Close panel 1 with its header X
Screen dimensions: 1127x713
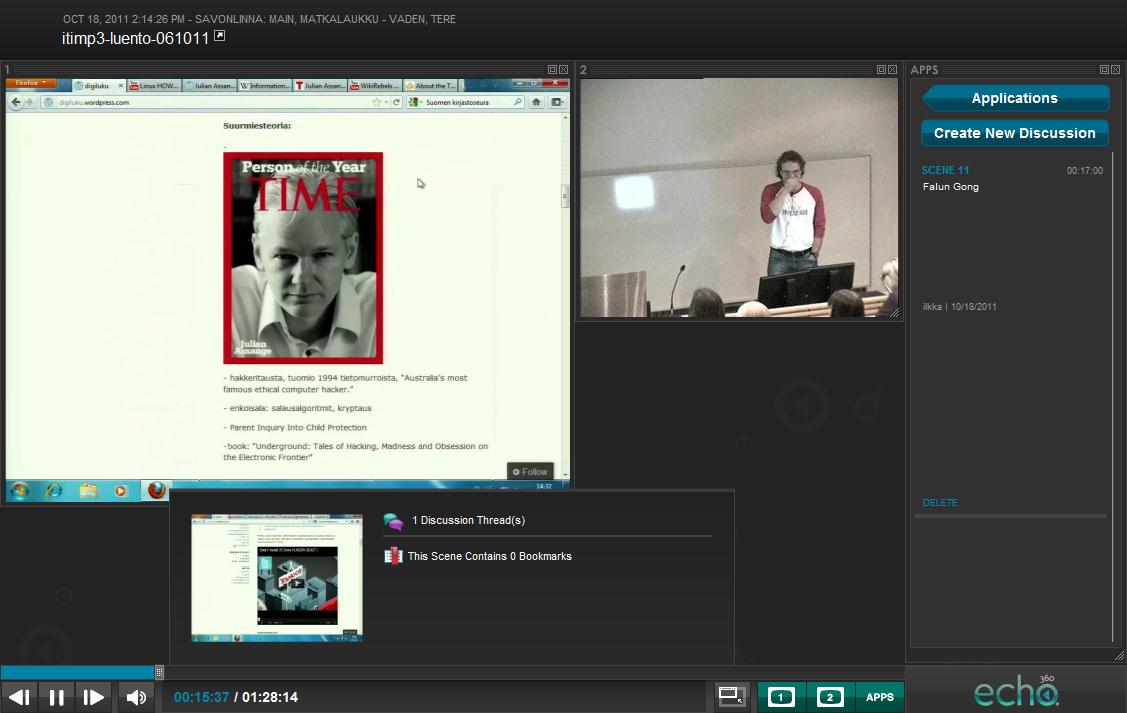[x=564, y=70]
